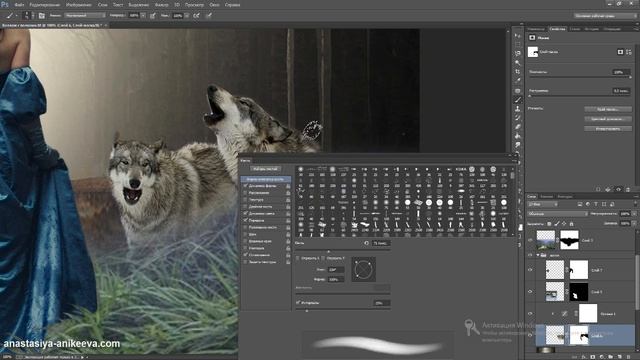Open layer opacity value dropdown
This screenshot has height=360, width=640.
pos(634,213)
